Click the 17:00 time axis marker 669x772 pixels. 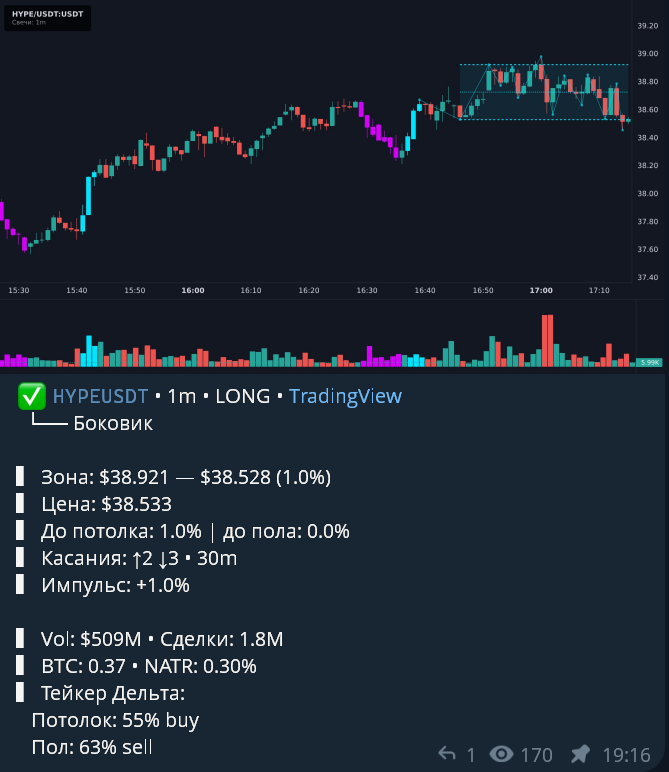coord(541,290)
